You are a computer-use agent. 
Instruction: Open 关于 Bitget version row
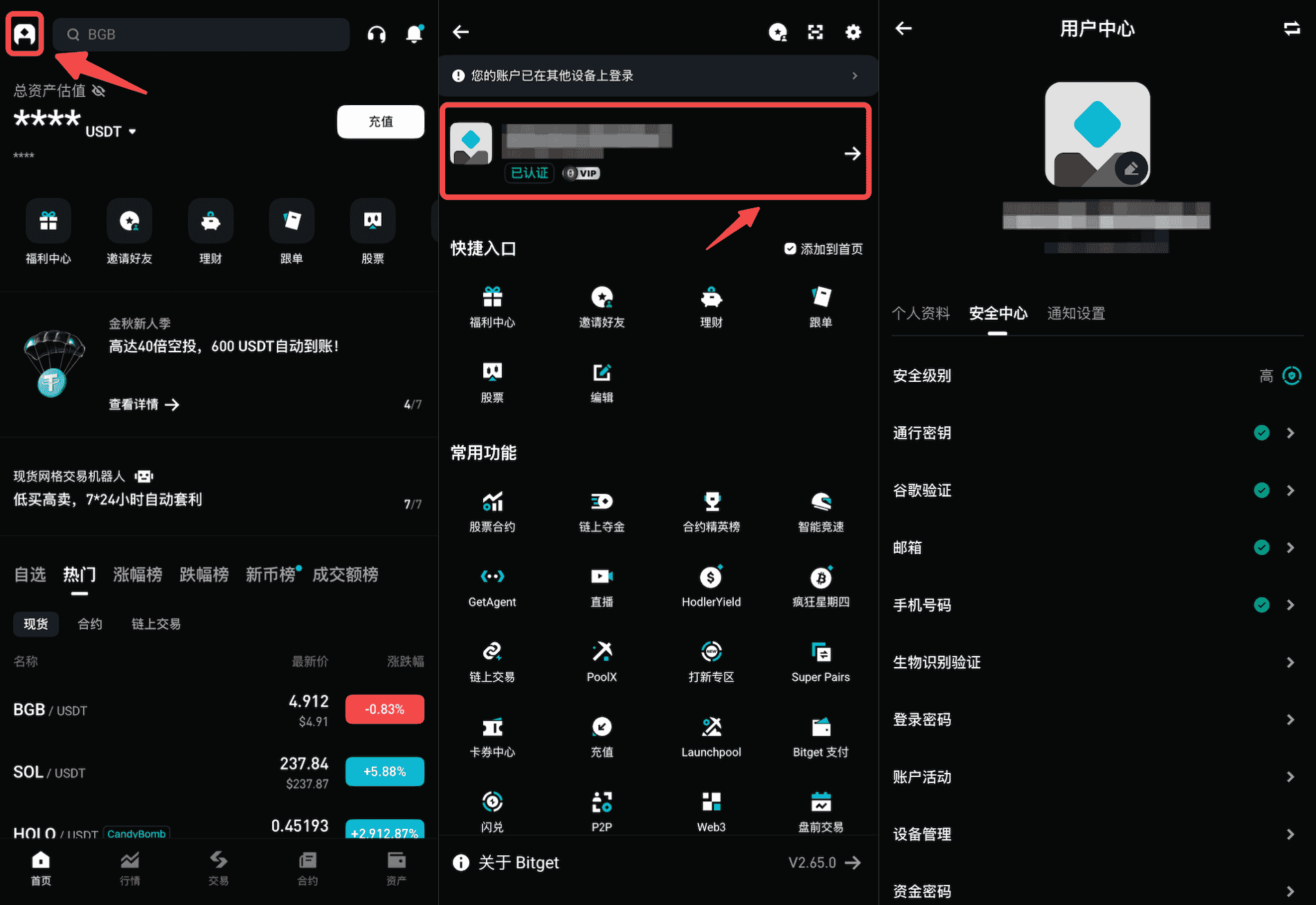(x=657, y=863)
